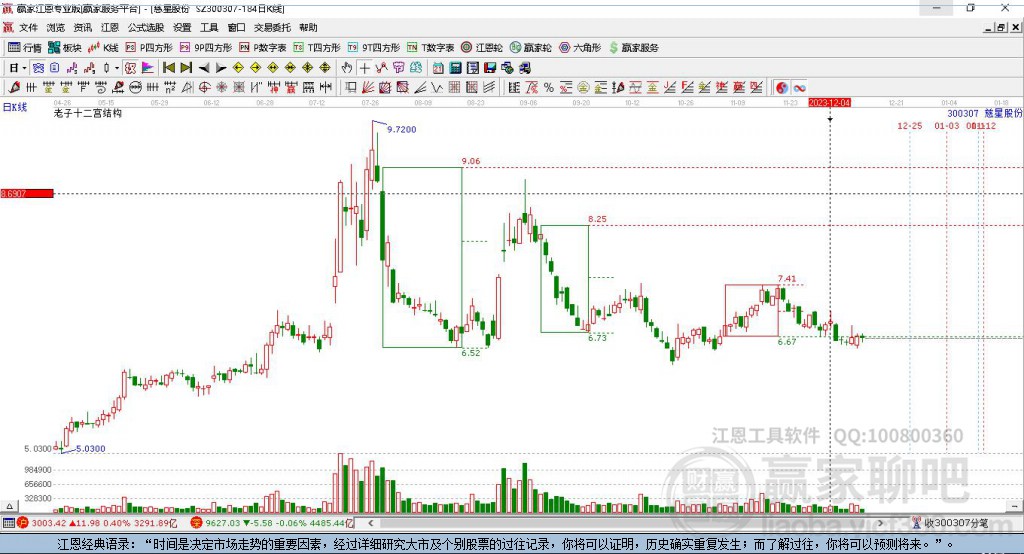Restore the inner chart window
Screen dimensions: 1024x554
click(1001, 27)
